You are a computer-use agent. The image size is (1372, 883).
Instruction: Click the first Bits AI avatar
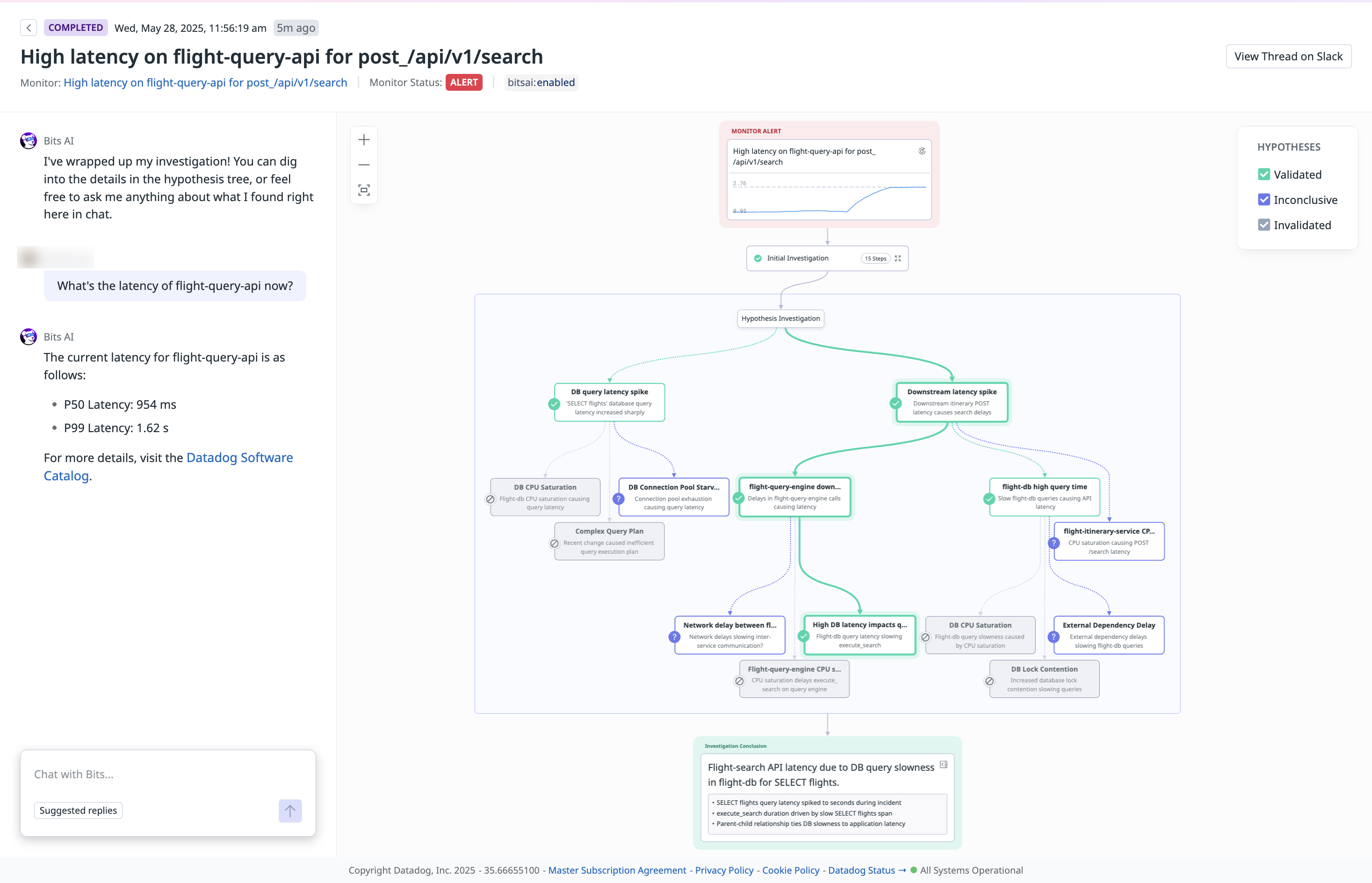pyautogui.click(x=29, y=140)
